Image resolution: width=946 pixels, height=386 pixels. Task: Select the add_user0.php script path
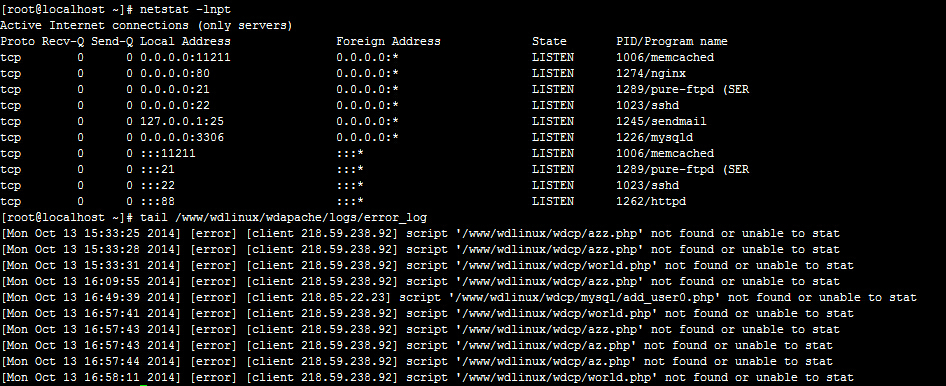click(586, 297)
